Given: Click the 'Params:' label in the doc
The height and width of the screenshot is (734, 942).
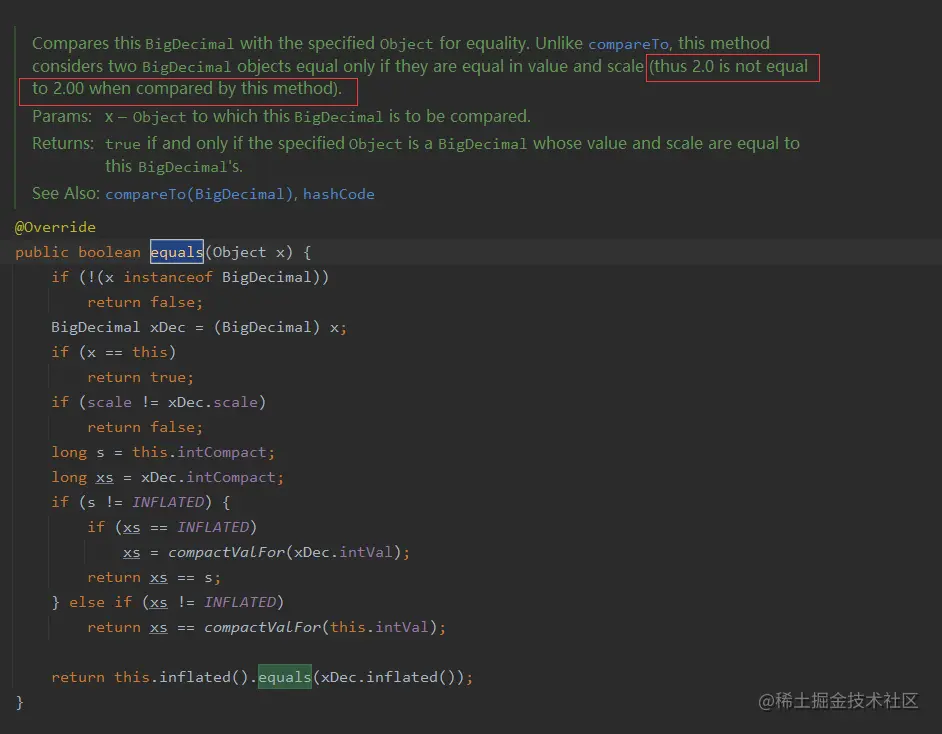Looking at the screenshot, I should tap(62, 116).
